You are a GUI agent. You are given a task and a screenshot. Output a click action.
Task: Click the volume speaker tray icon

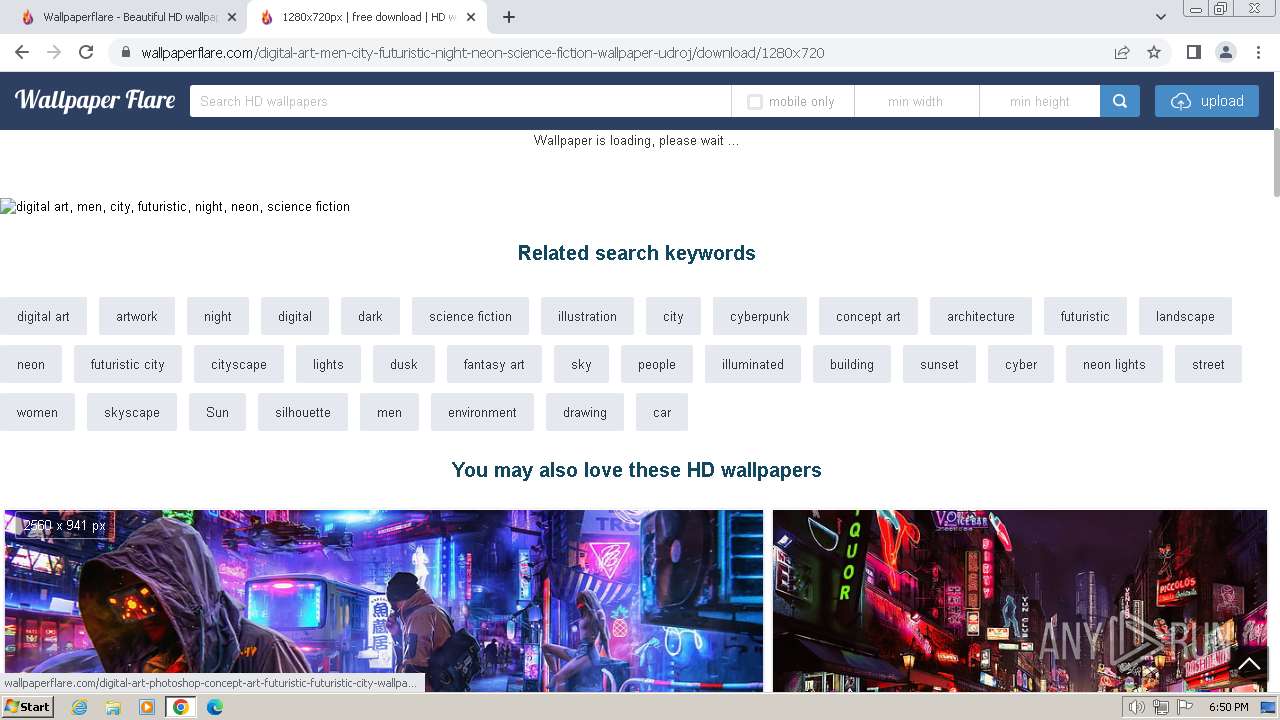click(1137, 707)
